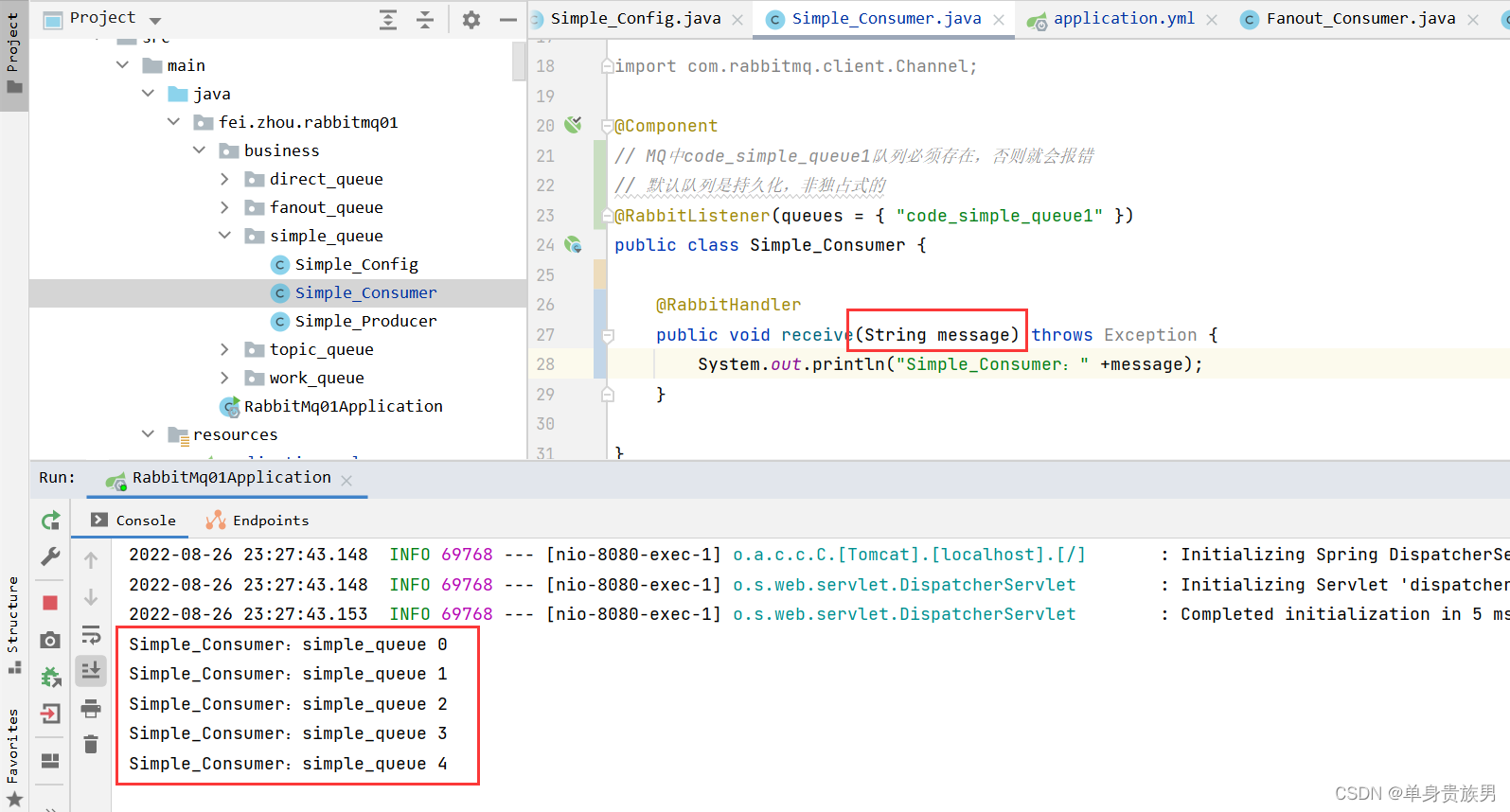
Task: Close the Simple_Consumer.java tab
Action: point(999,20)
